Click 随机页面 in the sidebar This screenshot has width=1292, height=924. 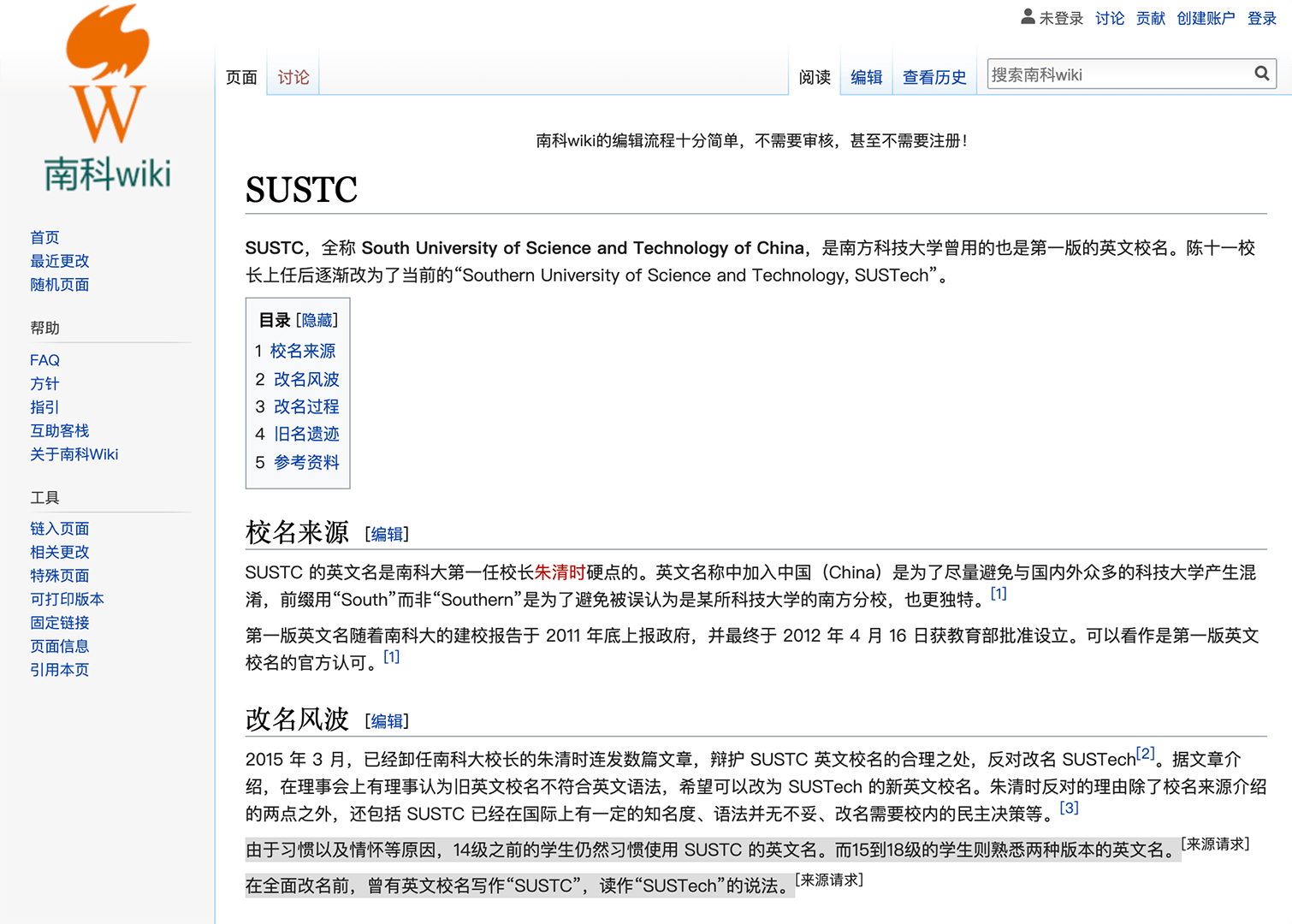pos(59,284)
